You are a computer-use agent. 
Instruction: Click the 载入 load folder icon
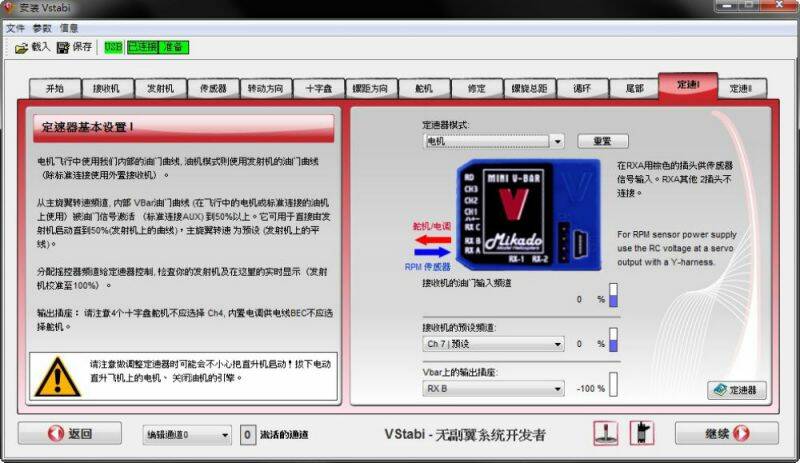[x=21, y=48]
